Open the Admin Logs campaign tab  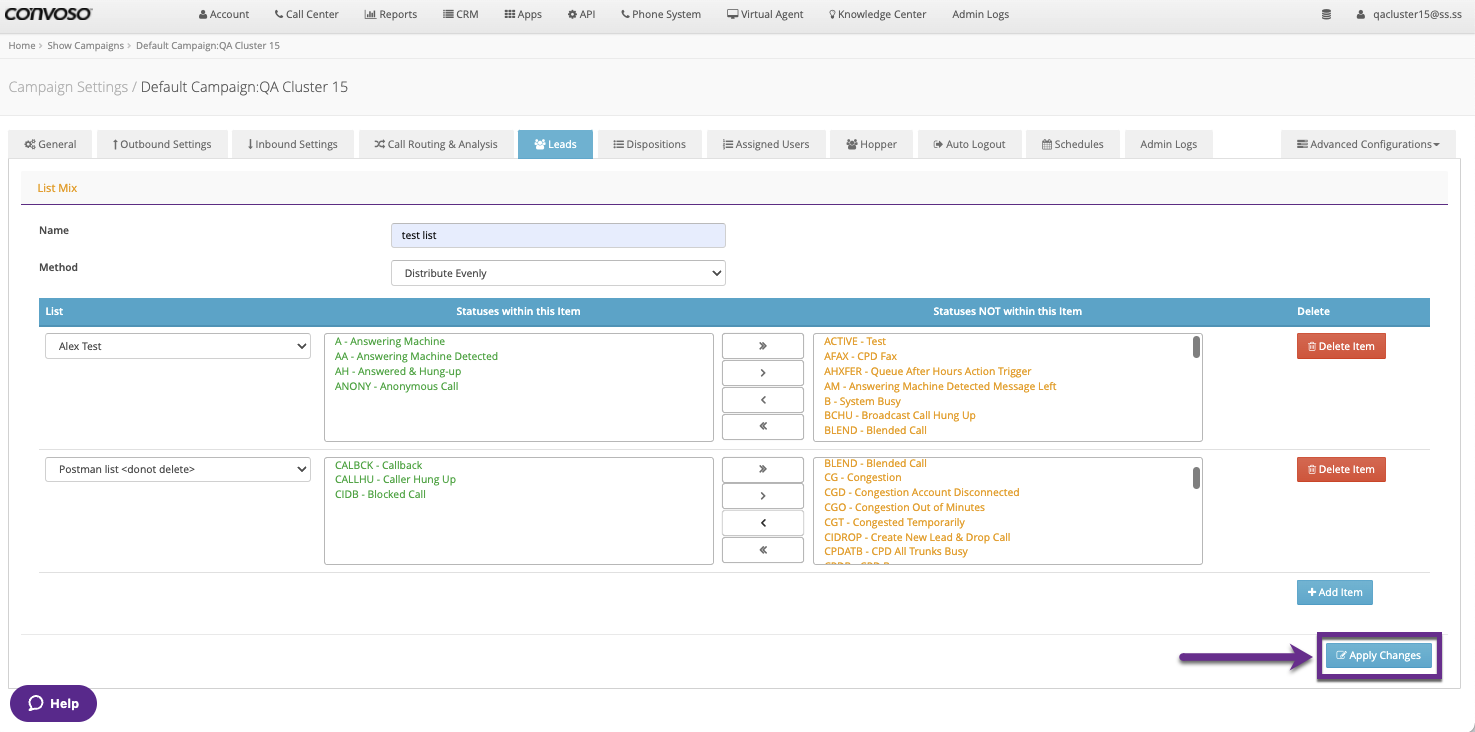point(1168,144)
